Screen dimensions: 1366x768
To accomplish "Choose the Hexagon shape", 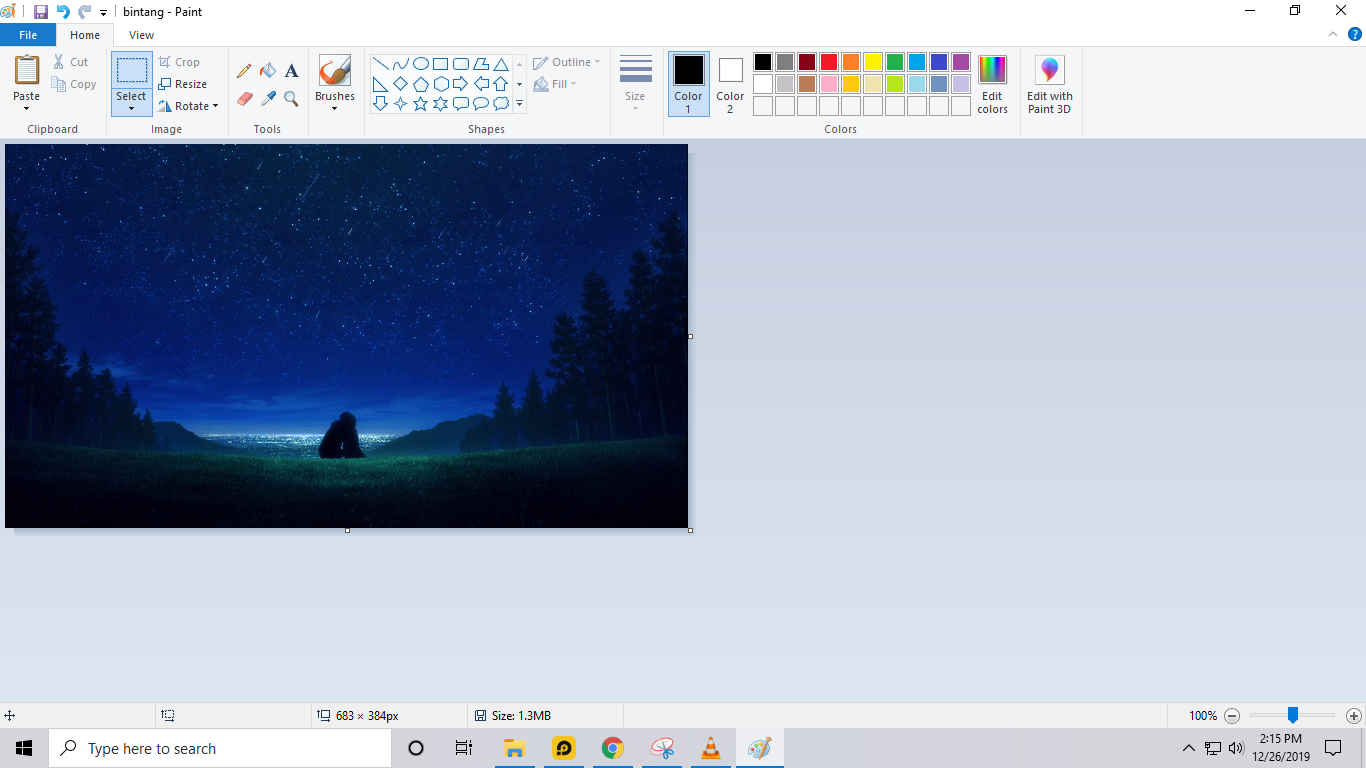I will [440, 84].
